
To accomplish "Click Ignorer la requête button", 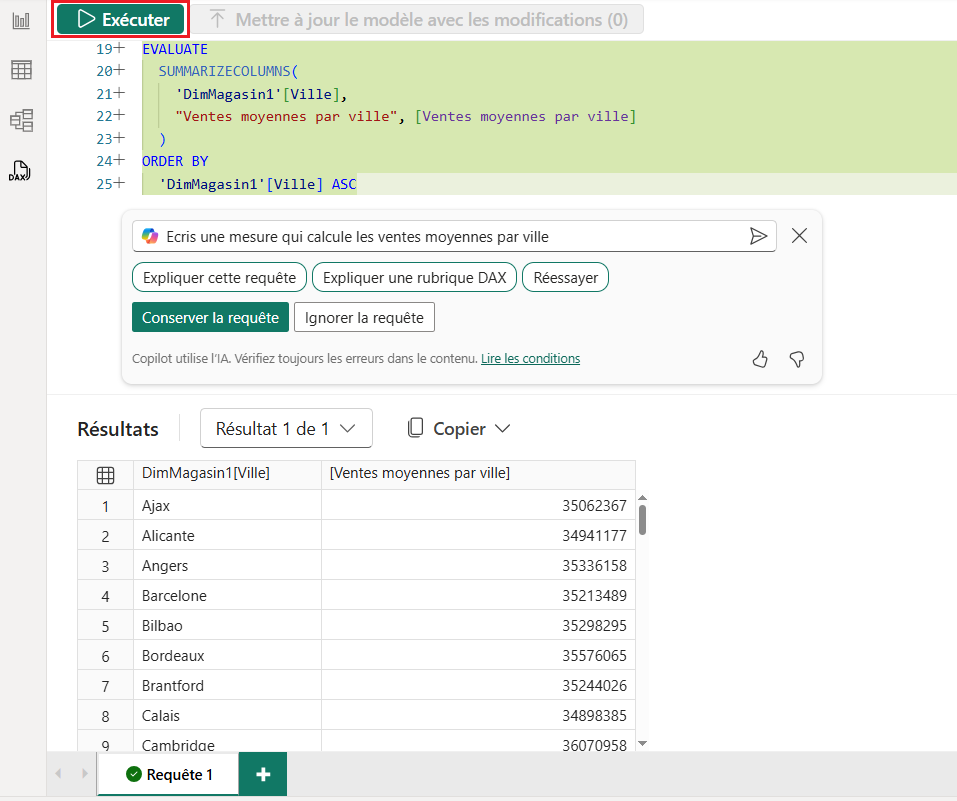I will coord(365,318).
